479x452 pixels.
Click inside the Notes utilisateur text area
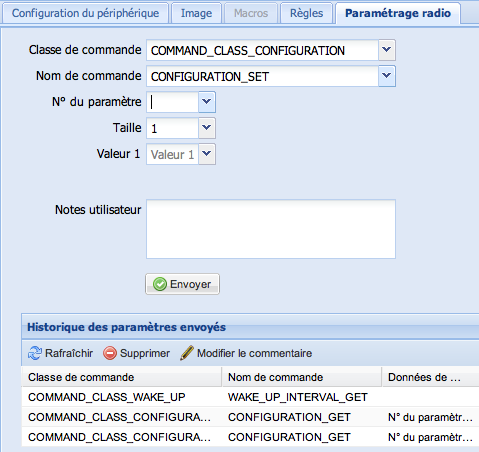click(271, 229)
